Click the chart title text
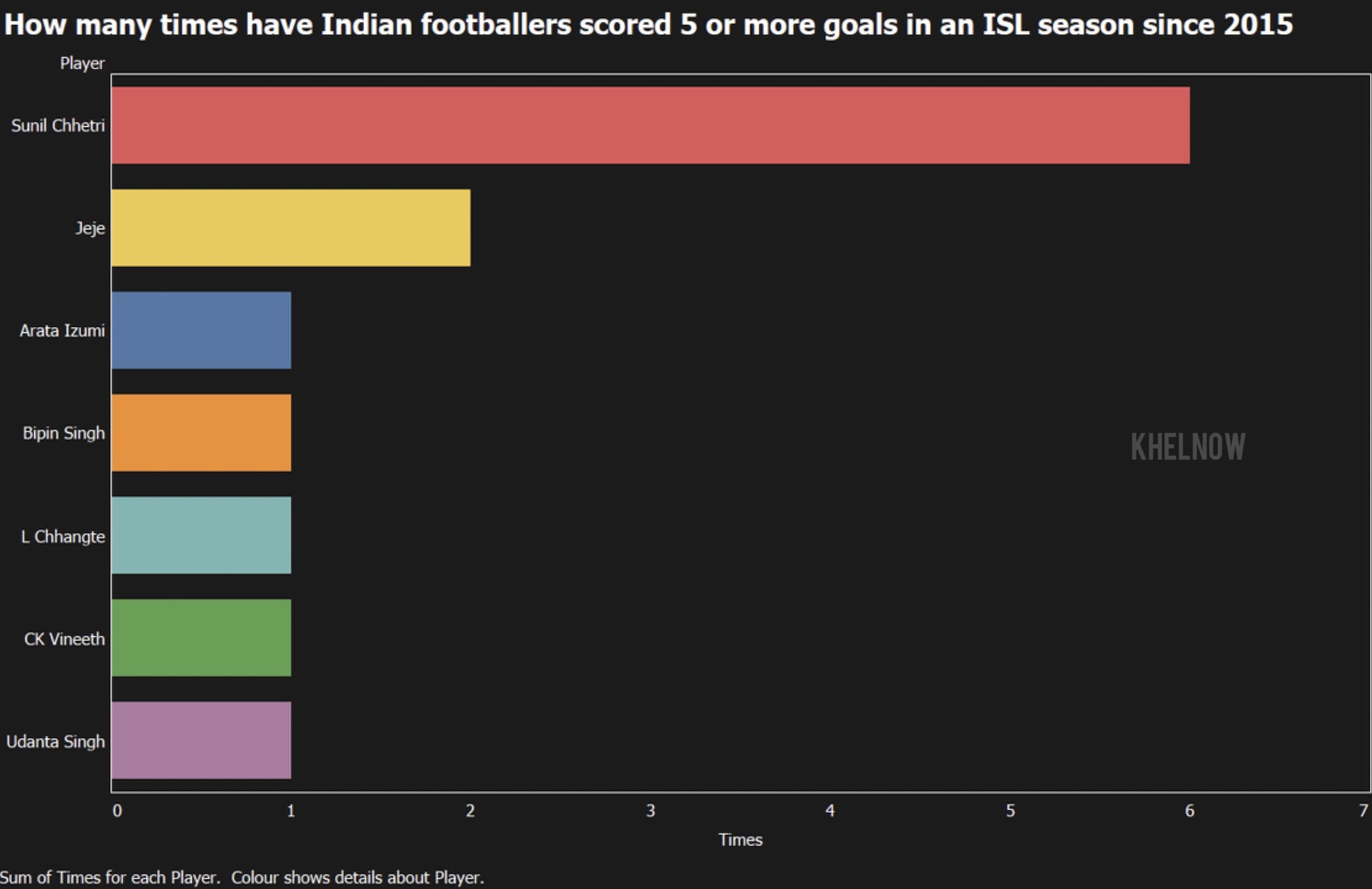Screen dimensions: 1372x889 point(648,25)
